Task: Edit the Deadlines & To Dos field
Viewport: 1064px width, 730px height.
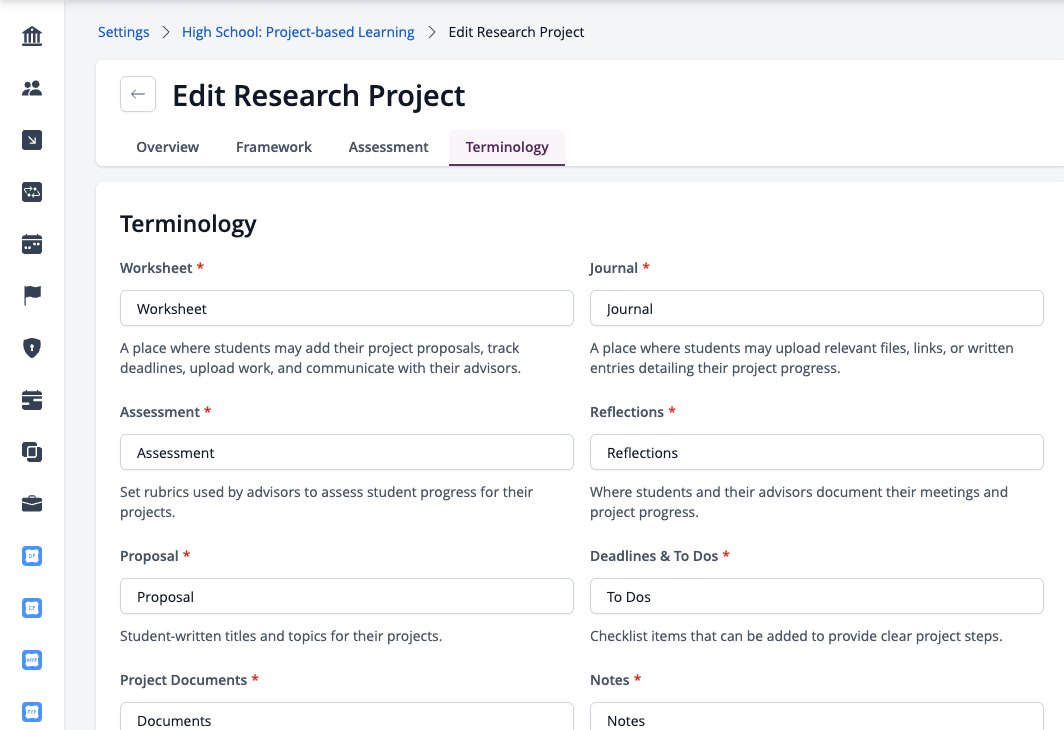Action: point(816,596)
